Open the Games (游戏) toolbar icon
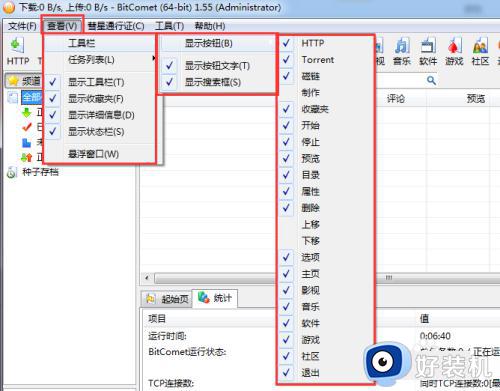Screen dimensions: 500x391 click(454, 45)
